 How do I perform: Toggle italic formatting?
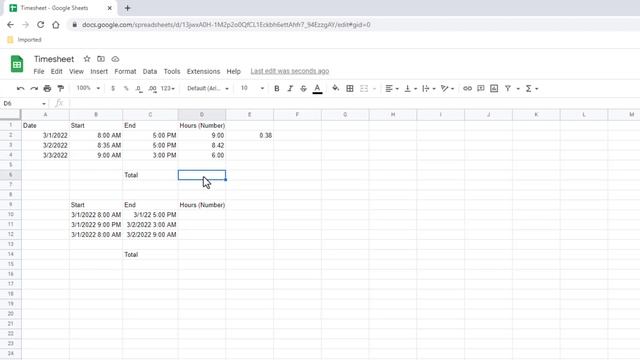(x=290, y=89)
